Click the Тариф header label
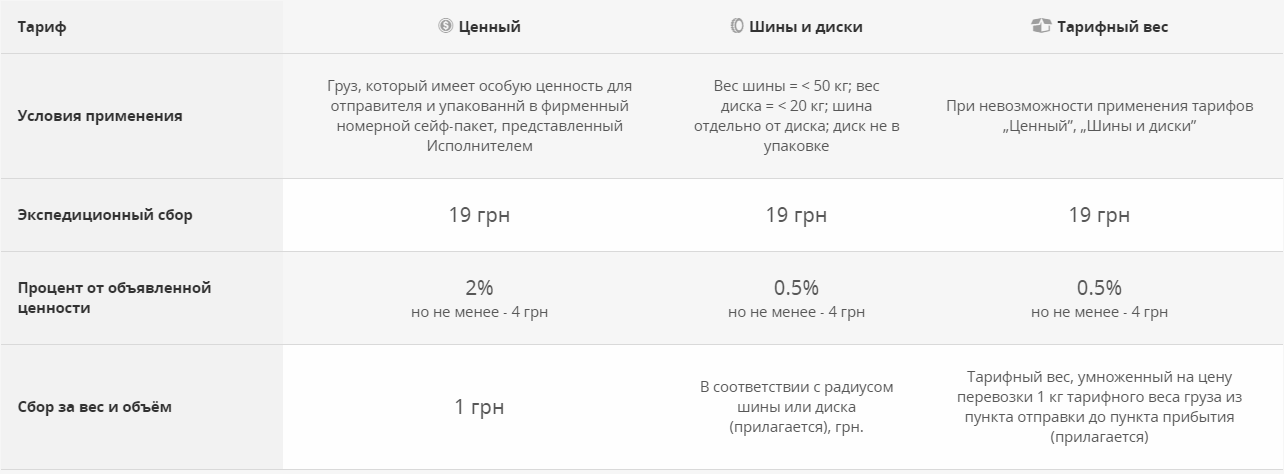This screenshot has width=1284, height=474. (x=41, y=27)
